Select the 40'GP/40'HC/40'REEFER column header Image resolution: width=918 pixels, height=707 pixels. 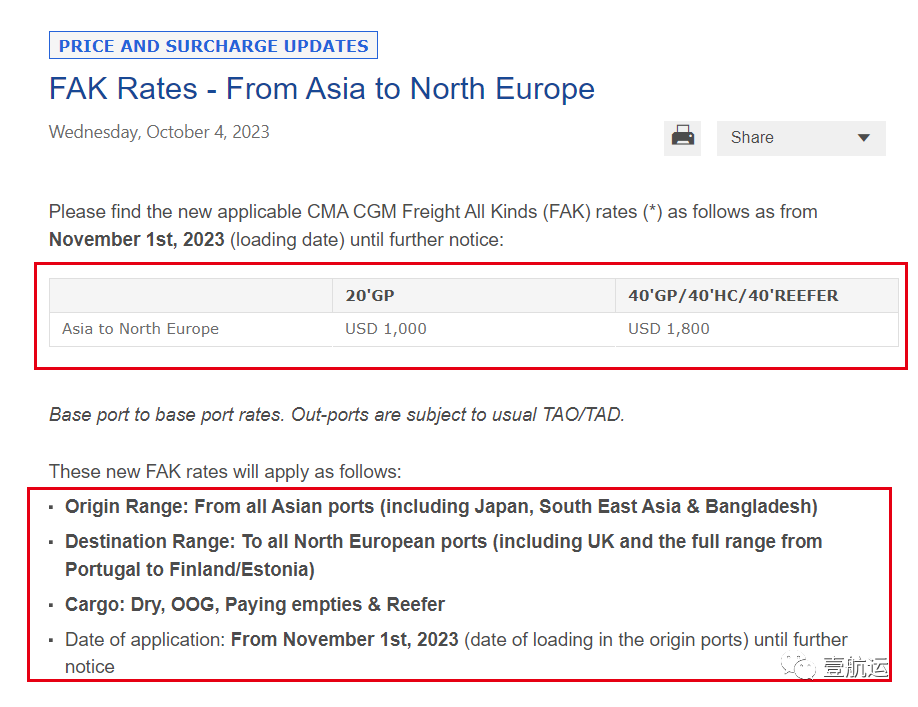(x=733, y=295)
